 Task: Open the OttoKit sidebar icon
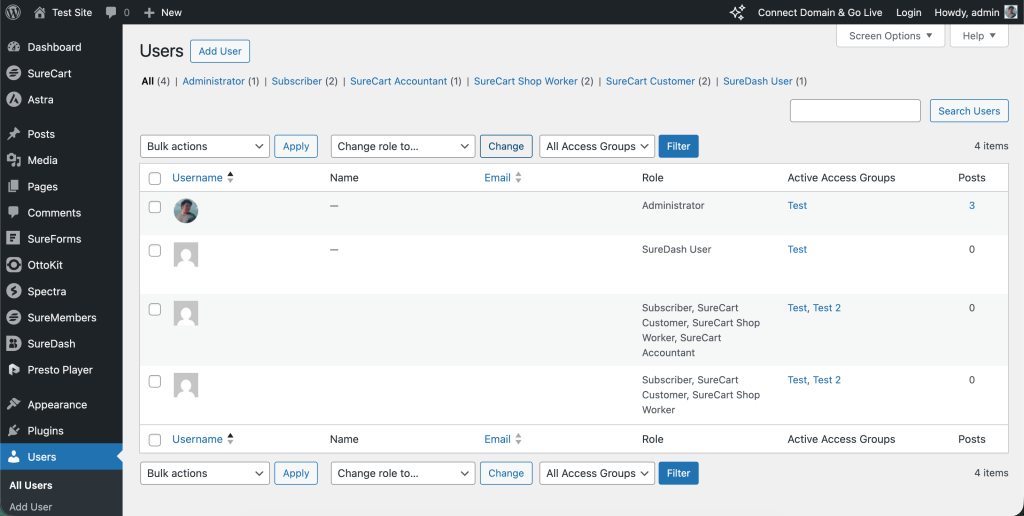14,265
